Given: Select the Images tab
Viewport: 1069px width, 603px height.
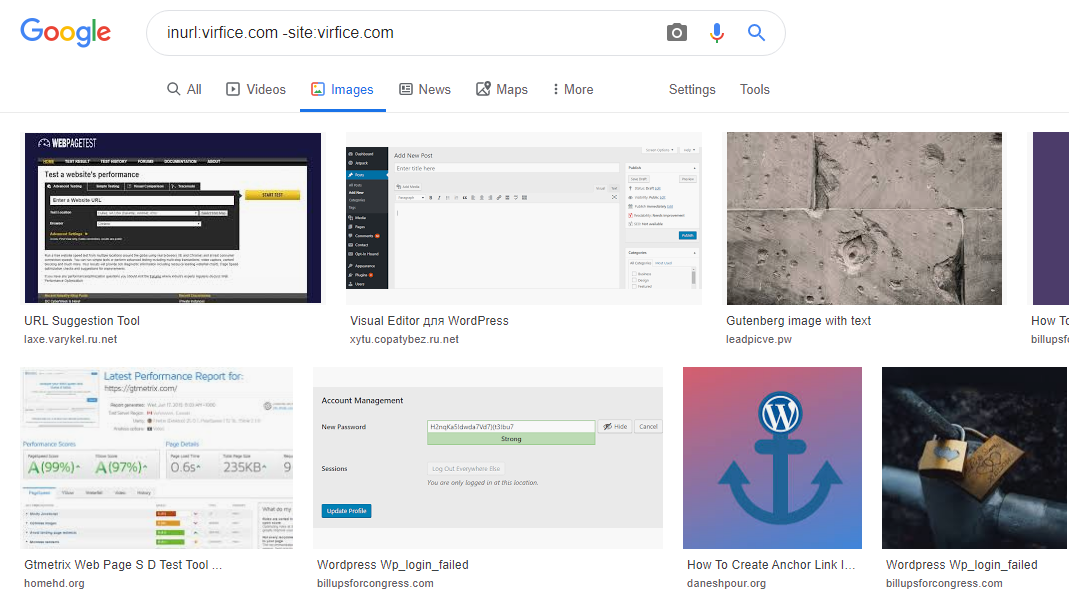Looking at the screenshot, I should [342, 89].
